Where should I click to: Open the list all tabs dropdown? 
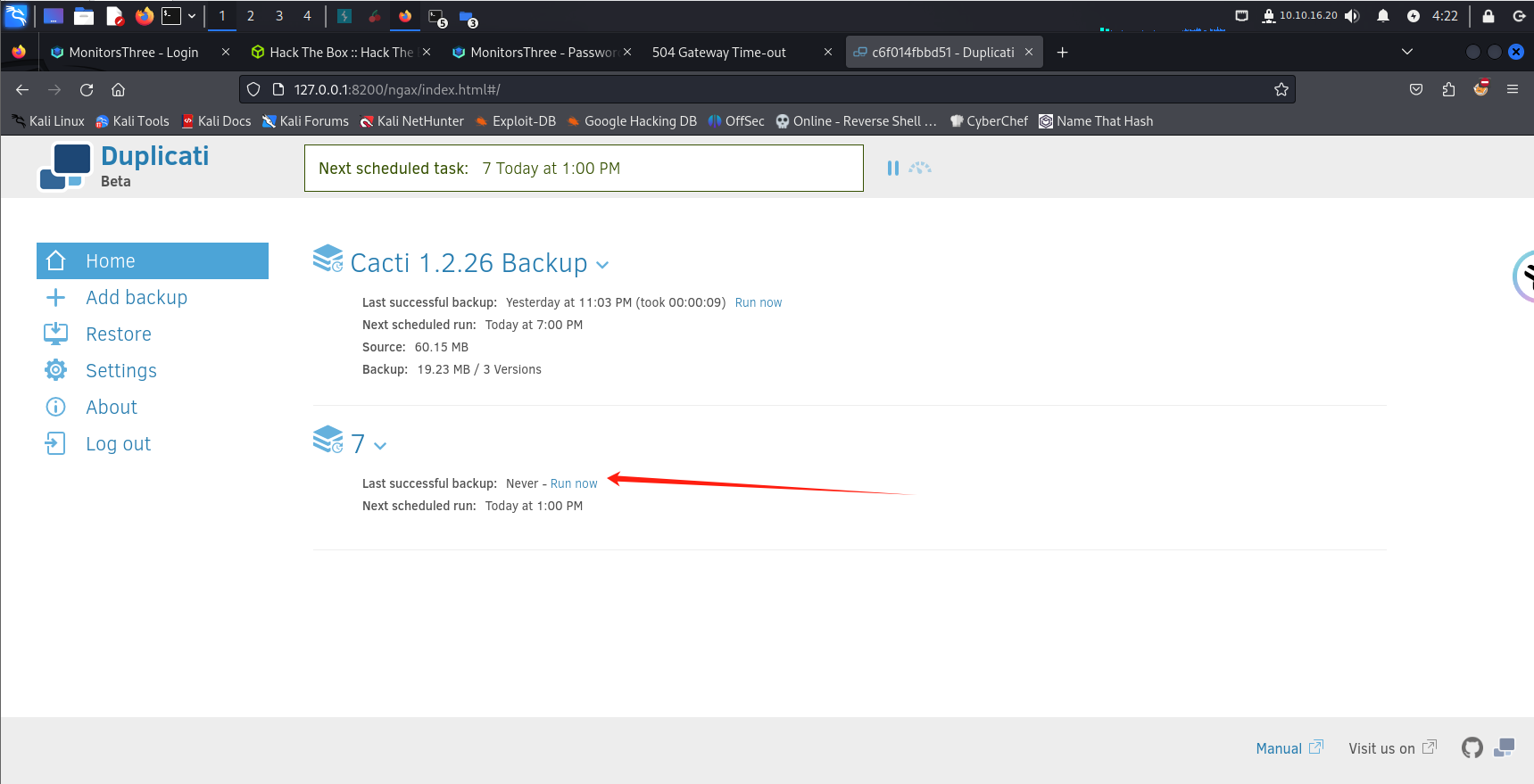click(1406, 52)
